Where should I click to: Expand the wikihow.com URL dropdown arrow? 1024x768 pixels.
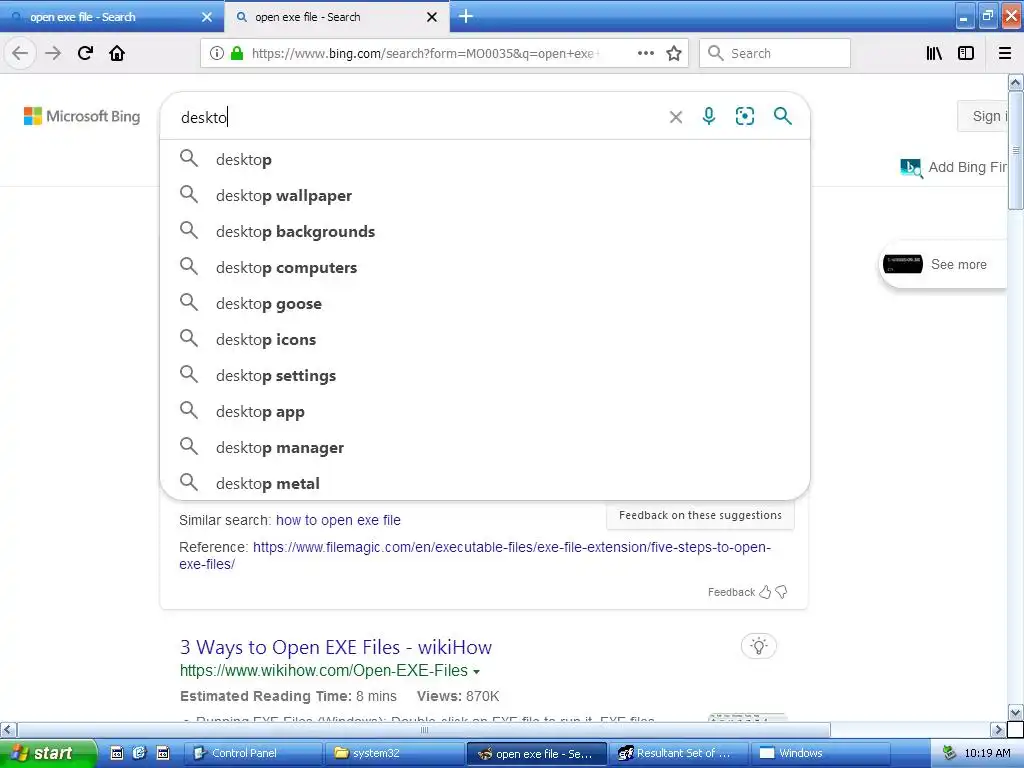coord(477,671)
